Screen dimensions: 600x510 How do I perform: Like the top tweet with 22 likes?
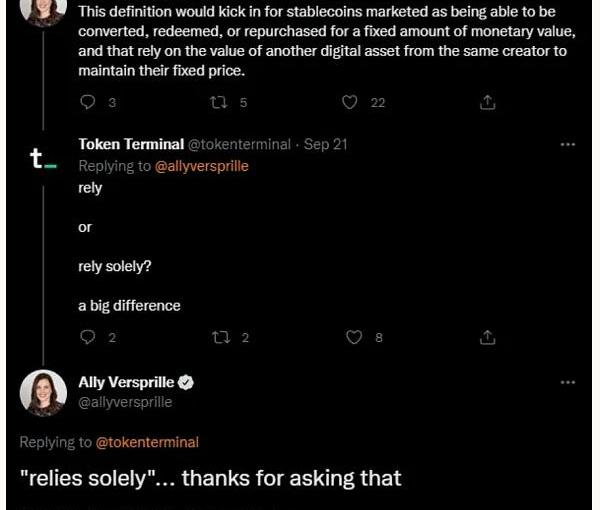(350, 102)
